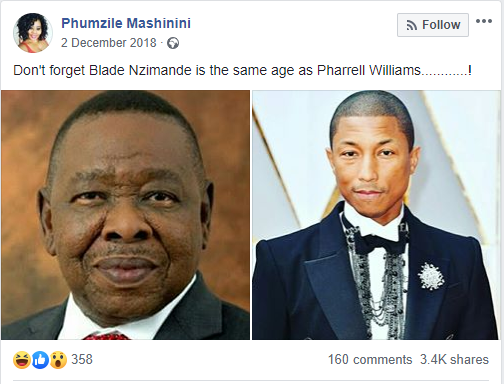Click the red tie in left photo
Viewport: 504px width, 384px height.
pos(106,336)
